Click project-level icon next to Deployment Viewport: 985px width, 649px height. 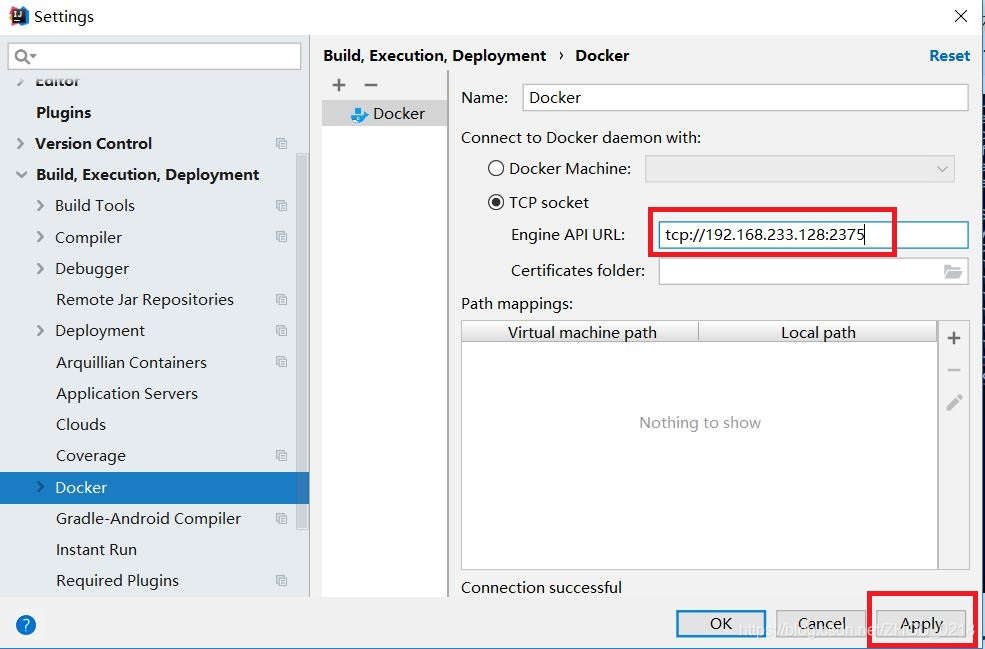pyautogui.click(x=281, y=330)
